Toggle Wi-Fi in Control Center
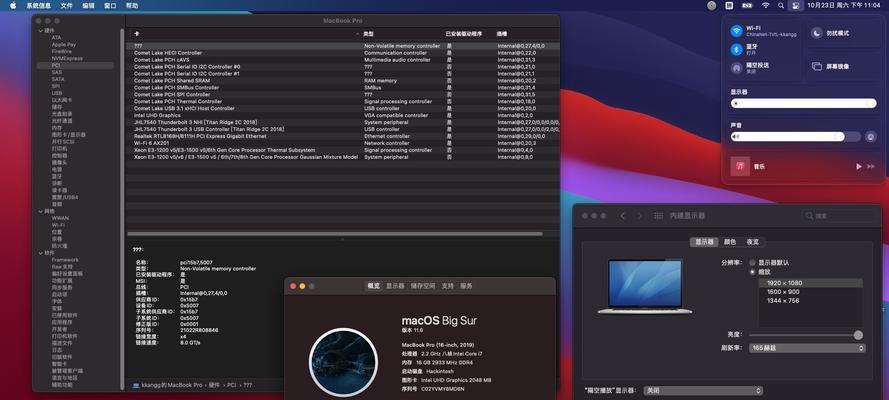 [x=736, y=31]
